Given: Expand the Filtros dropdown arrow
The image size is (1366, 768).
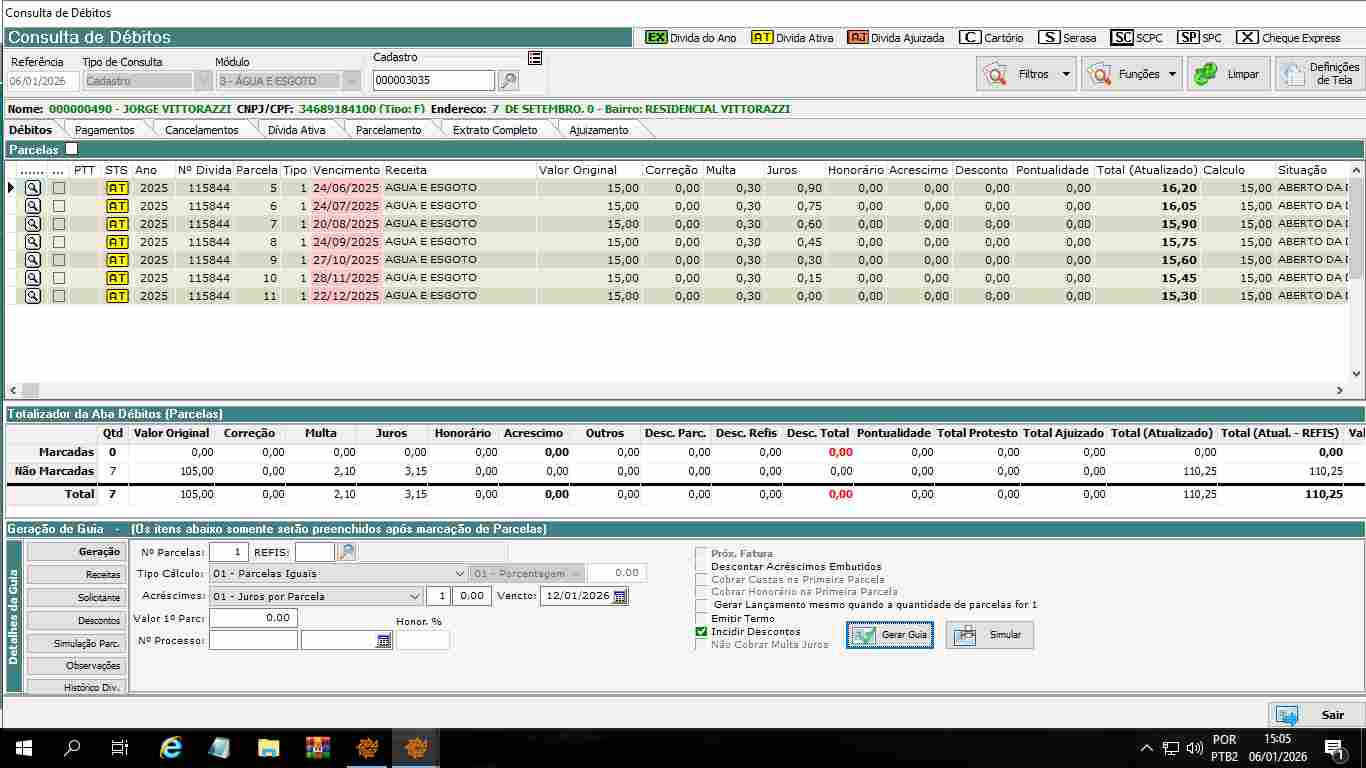Looking at the screenshot, I should click(1066, 74).
